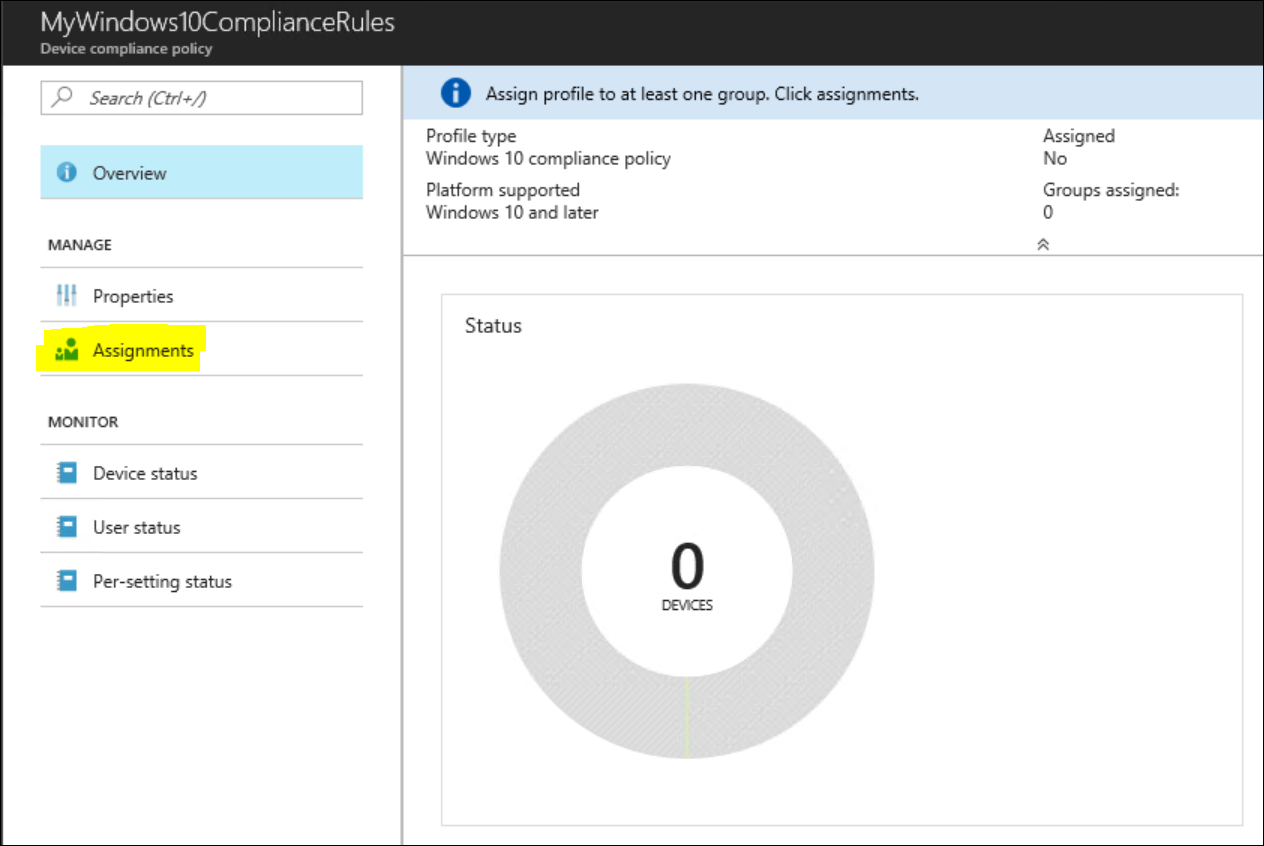Focus the Search (Ctrl+/) field
This screenshot has height=846, width=1264.
pyautogui.click(x=201, y=97)
